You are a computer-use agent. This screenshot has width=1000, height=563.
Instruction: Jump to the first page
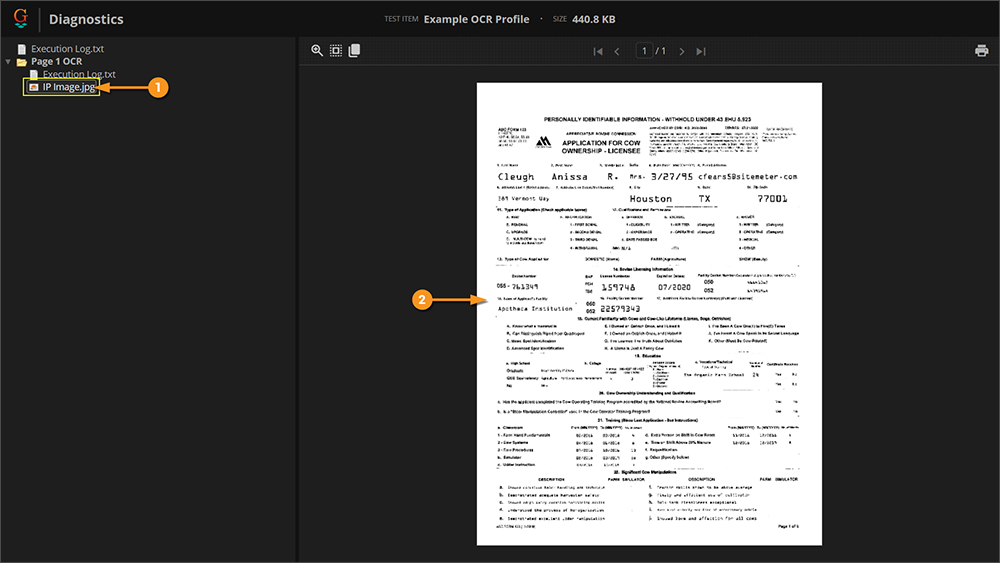[598, 51]
